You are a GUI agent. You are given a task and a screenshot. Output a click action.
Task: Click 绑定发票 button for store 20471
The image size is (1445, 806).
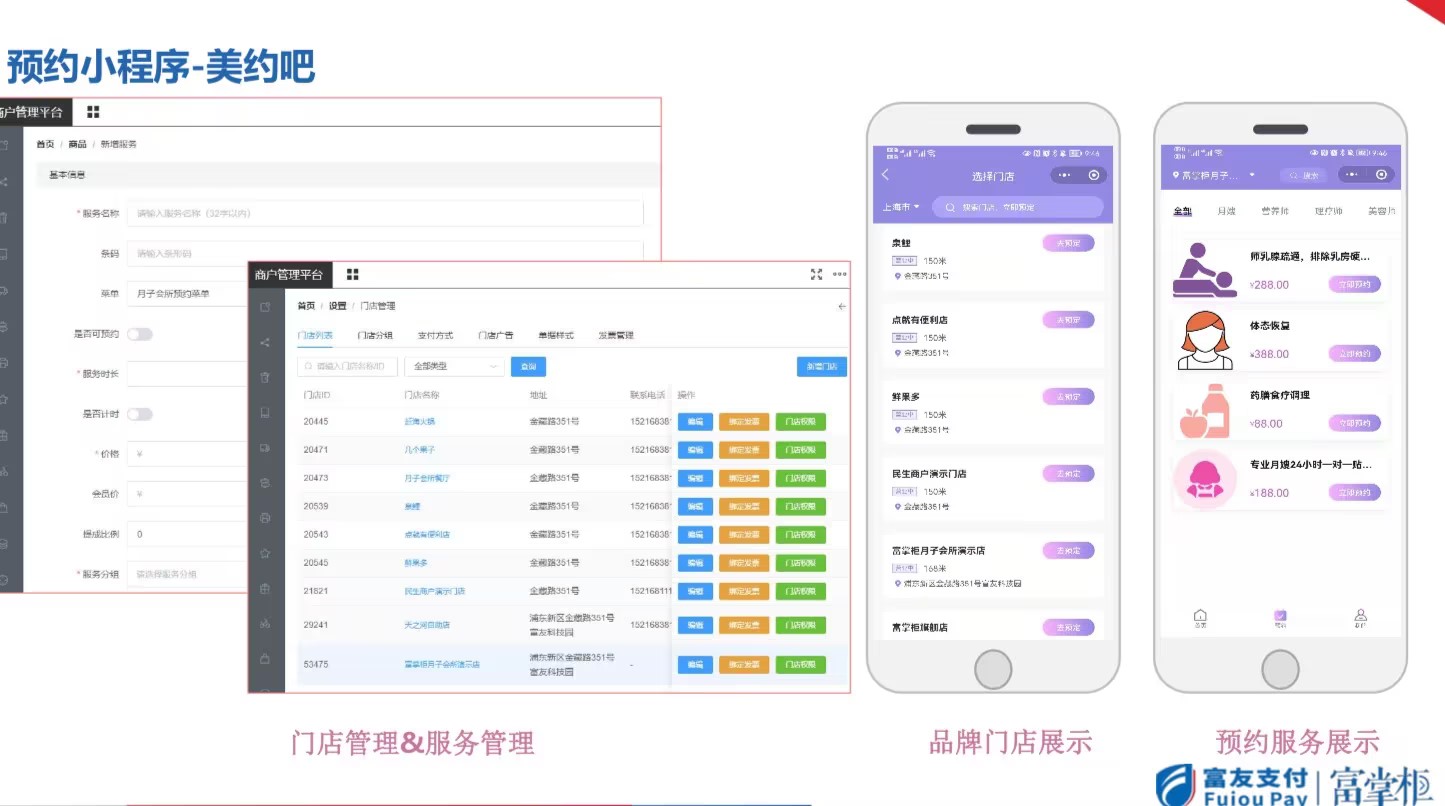[x=744, y=450]
